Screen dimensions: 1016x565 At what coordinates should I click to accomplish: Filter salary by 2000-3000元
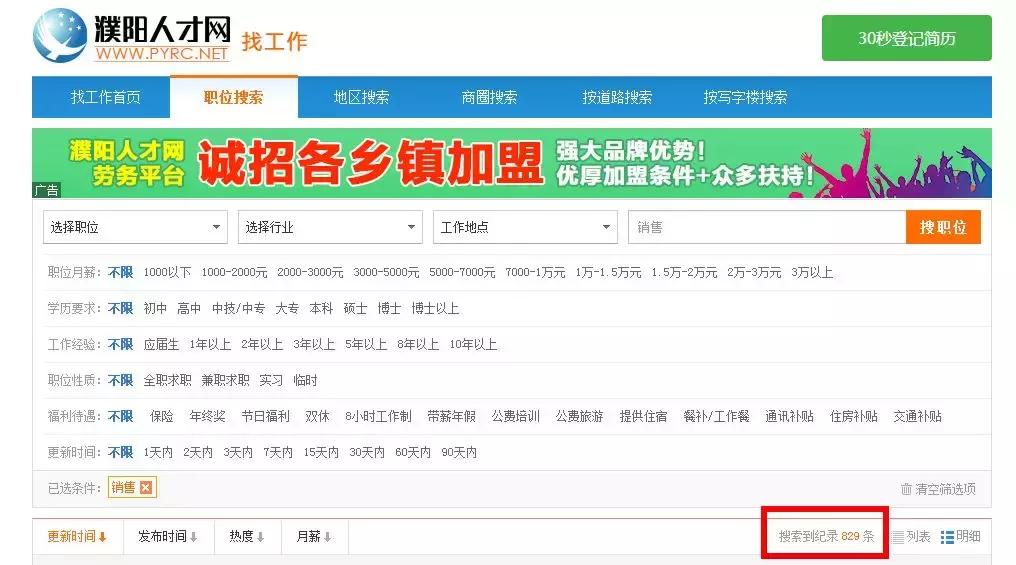click(310, 273)
